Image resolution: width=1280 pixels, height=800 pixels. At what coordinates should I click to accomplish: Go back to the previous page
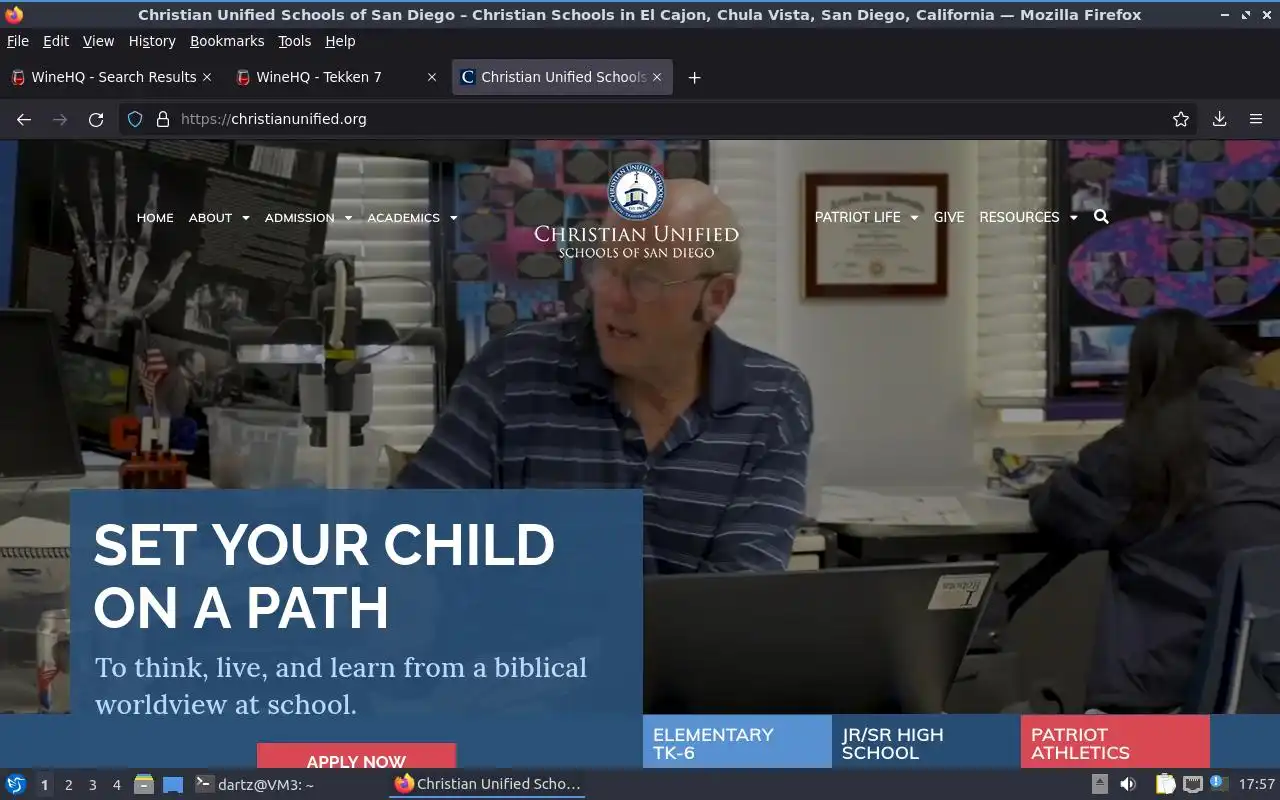24,119
